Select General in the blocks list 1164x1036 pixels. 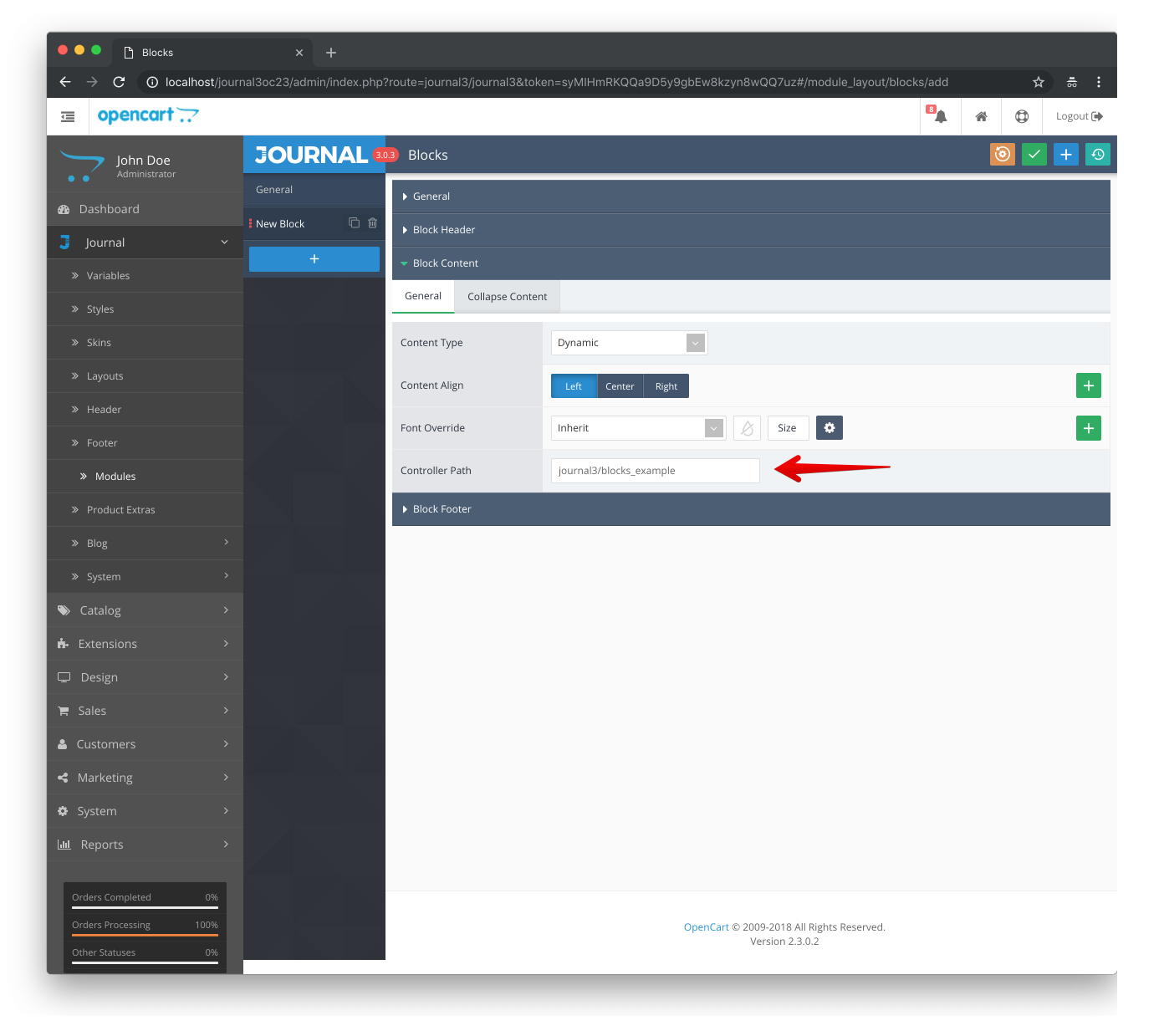click(314, 190)
